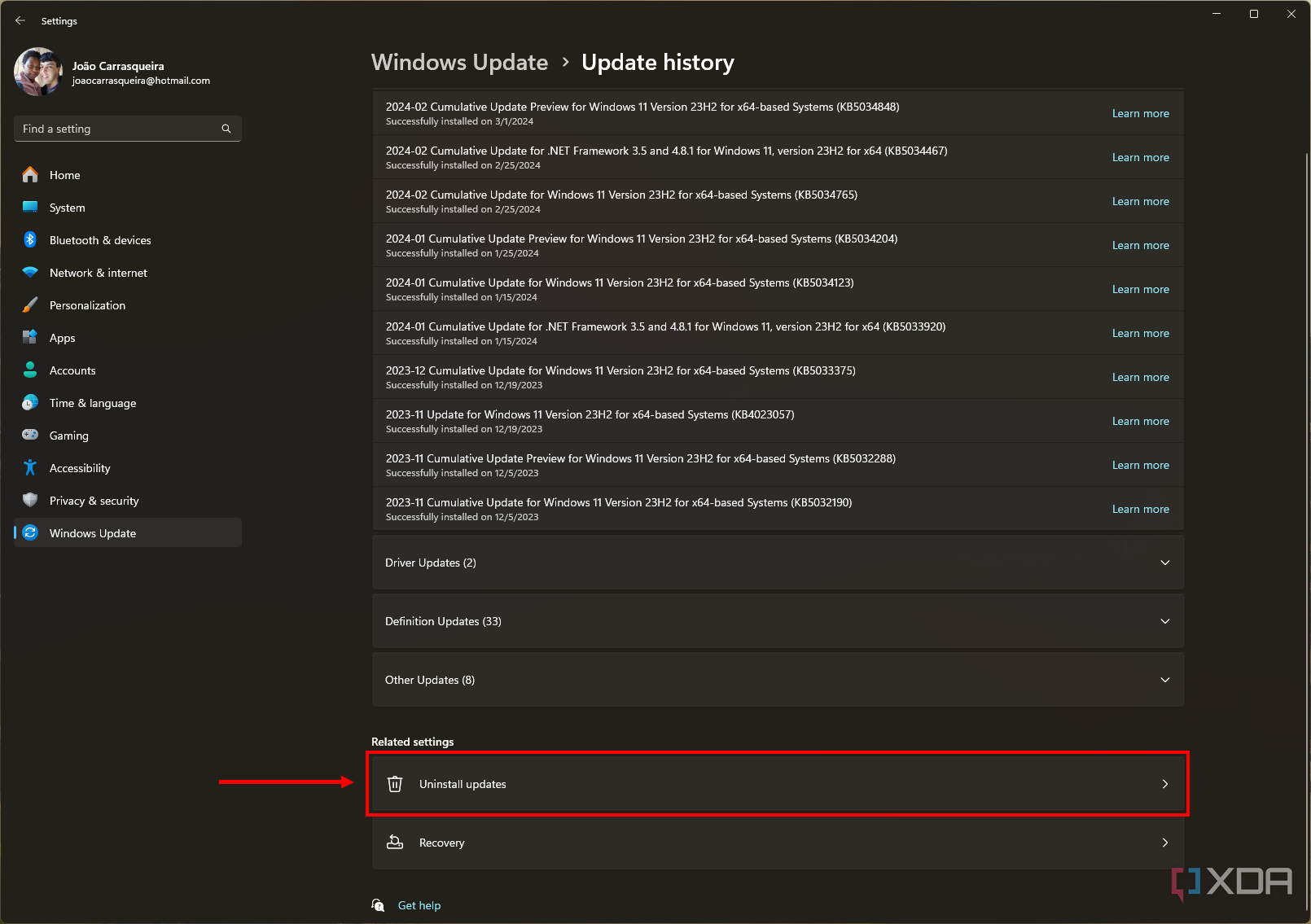The height and width of the screenshot is (924, 1311).
Task: Select the System monitor icon
Action: point(30,207)
